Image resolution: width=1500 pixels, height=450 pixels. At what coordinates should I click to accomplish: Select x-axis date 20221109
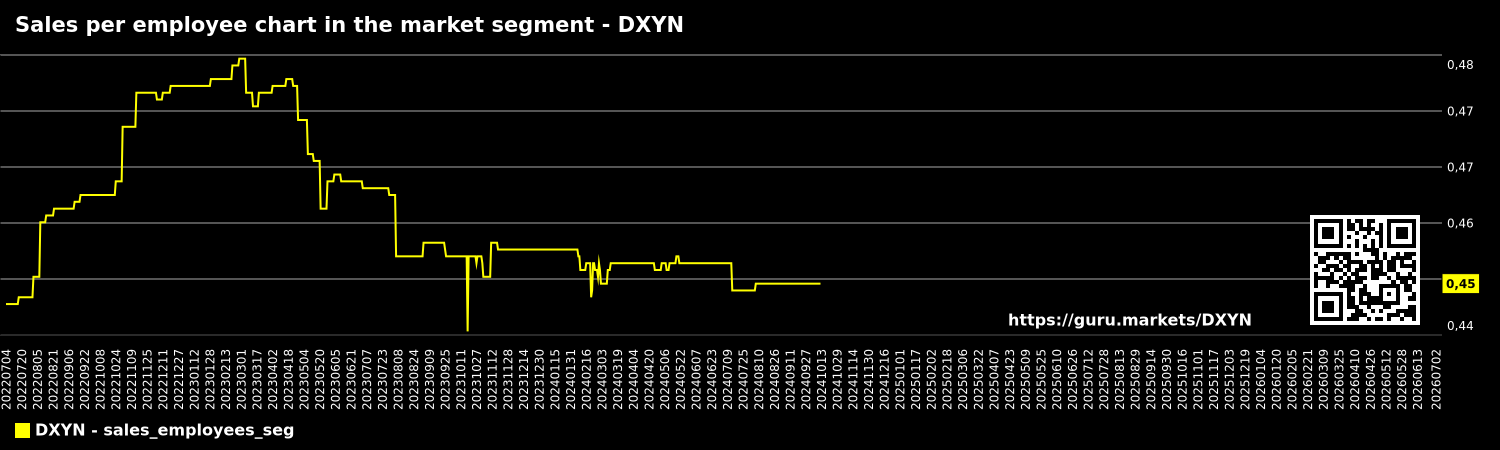(132, 378)
